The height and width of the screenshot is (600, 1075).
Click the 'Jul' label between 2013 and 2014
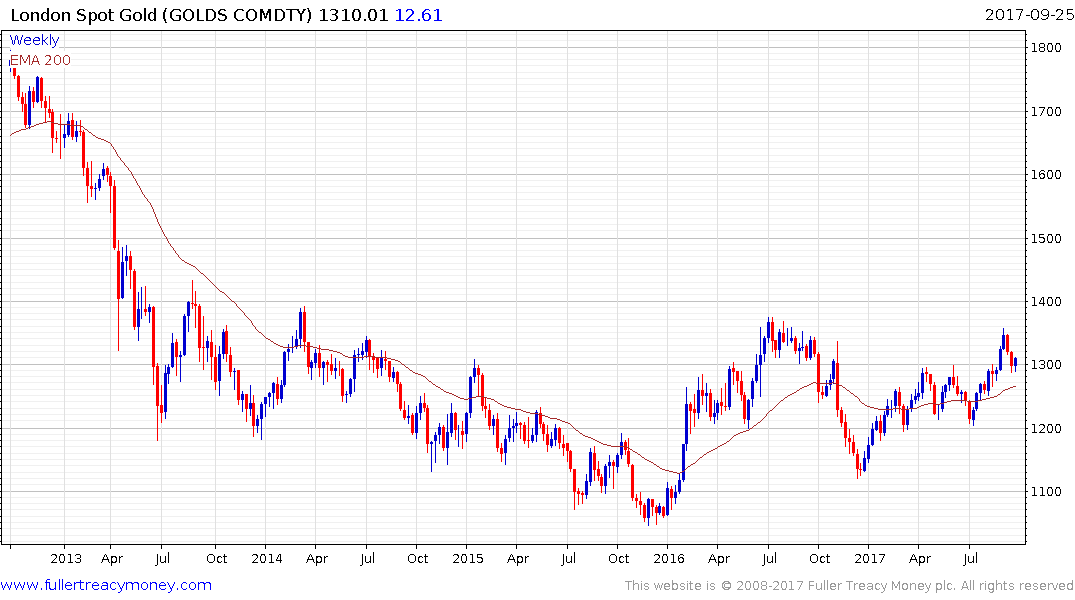[x=162, y=558]
